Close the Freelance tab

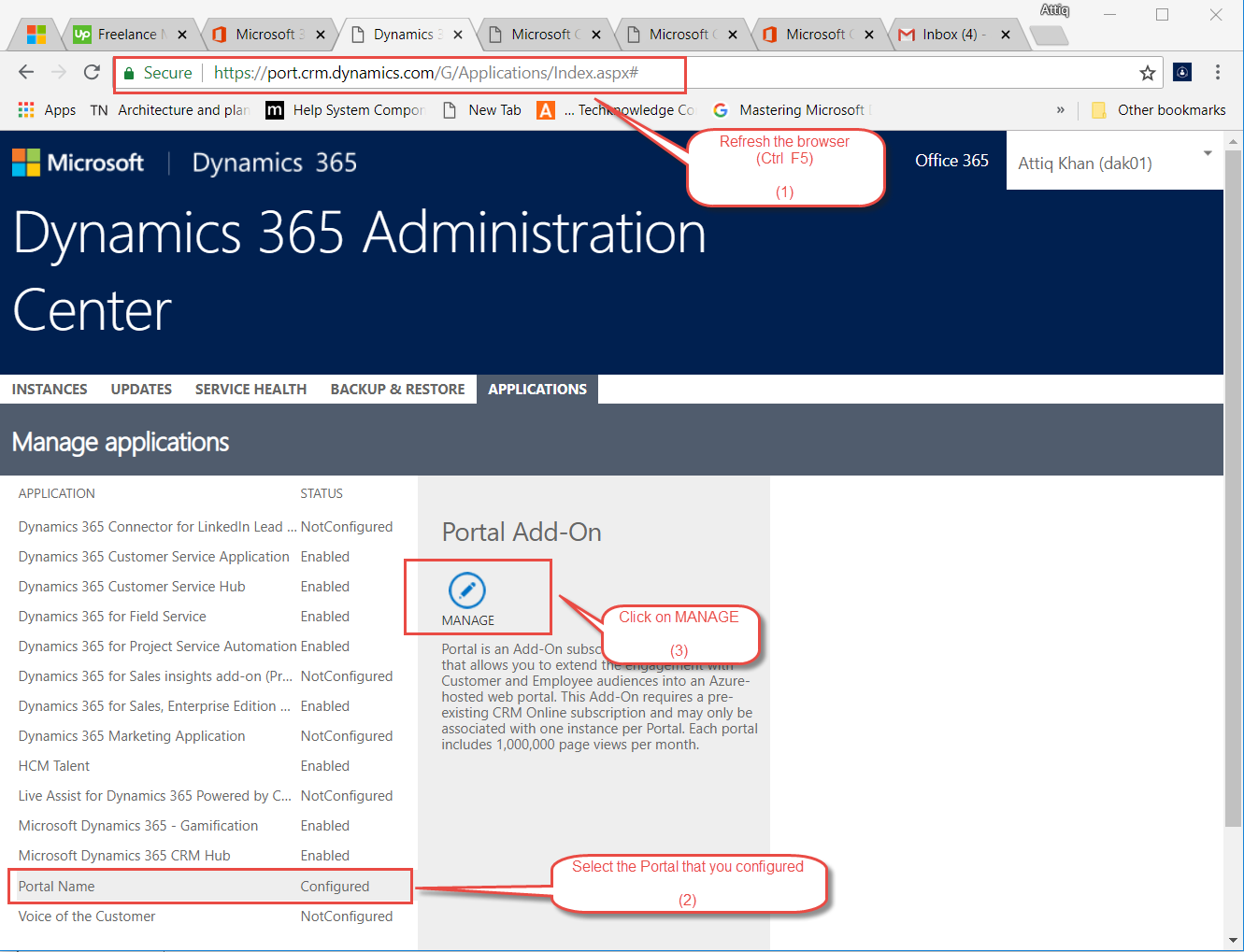tap(182, 35)
